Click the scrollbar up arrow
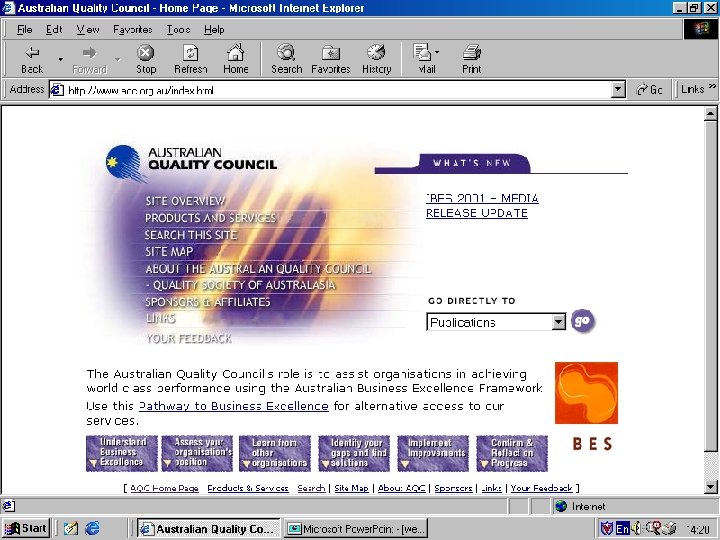This screenshot has height=540, width=720. click(710, 113)
